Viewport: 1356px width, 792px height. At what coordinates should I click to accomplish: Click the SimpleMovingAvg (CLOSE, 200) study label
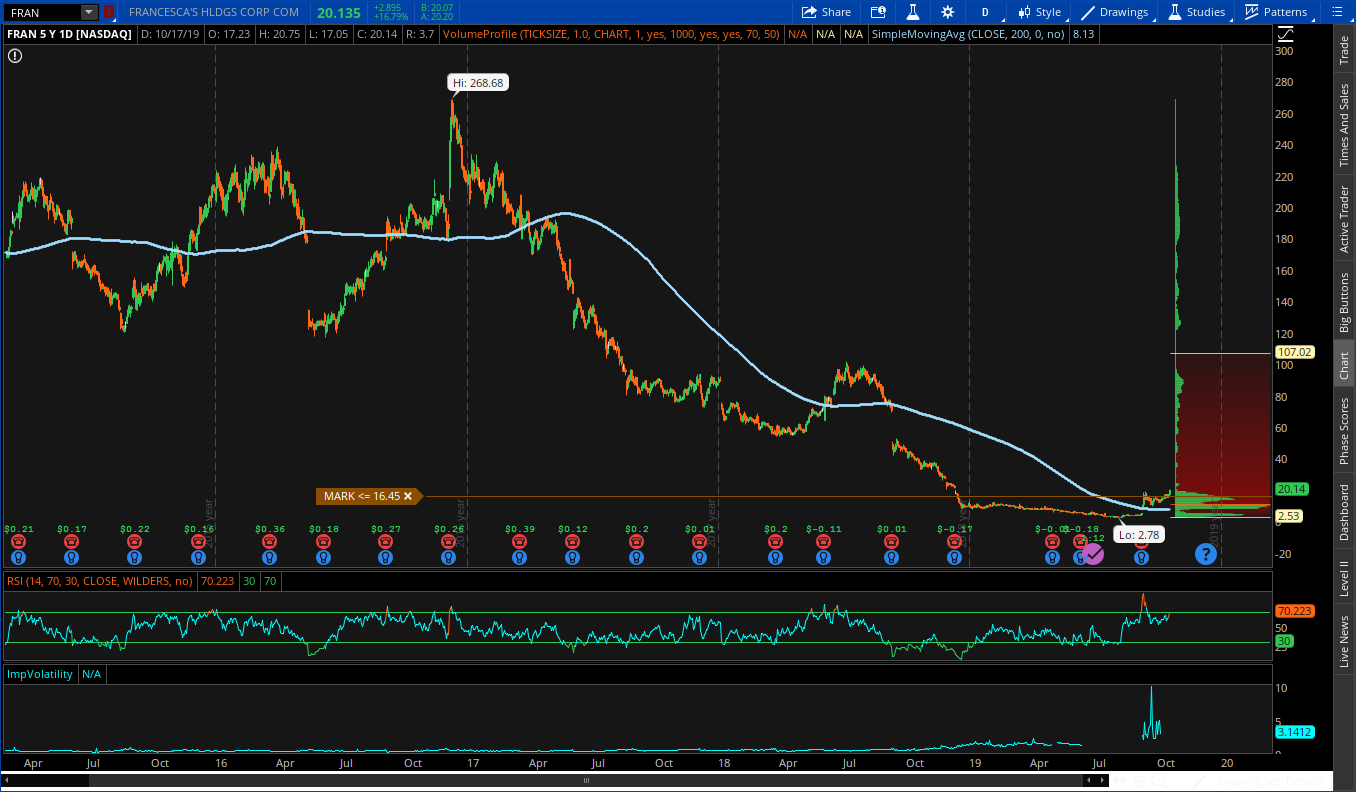(x=967, y=34)
